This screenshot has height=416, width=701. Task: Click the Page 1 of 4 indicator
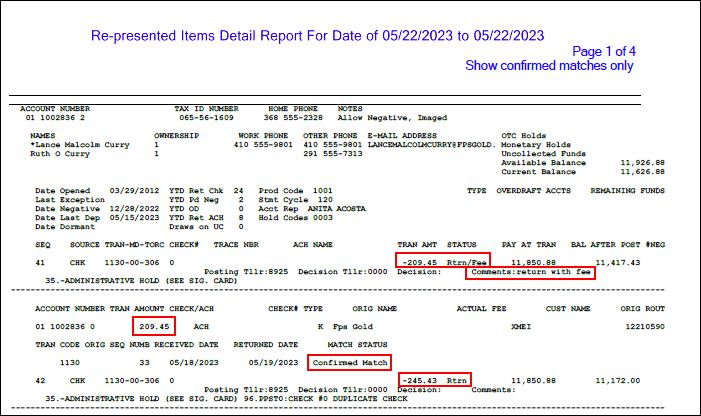[604, 51]
